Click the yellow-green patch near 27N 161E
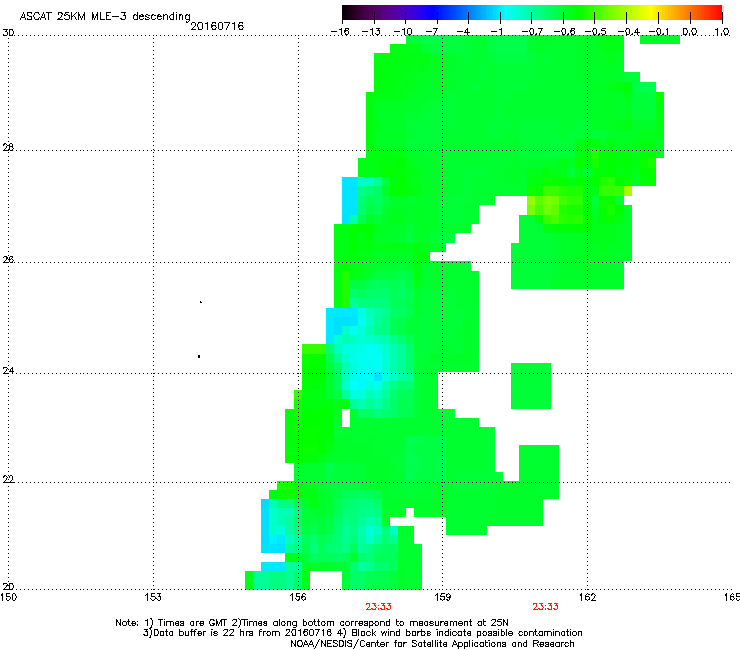This screenshot has height=650, width=740. (556, 205)
